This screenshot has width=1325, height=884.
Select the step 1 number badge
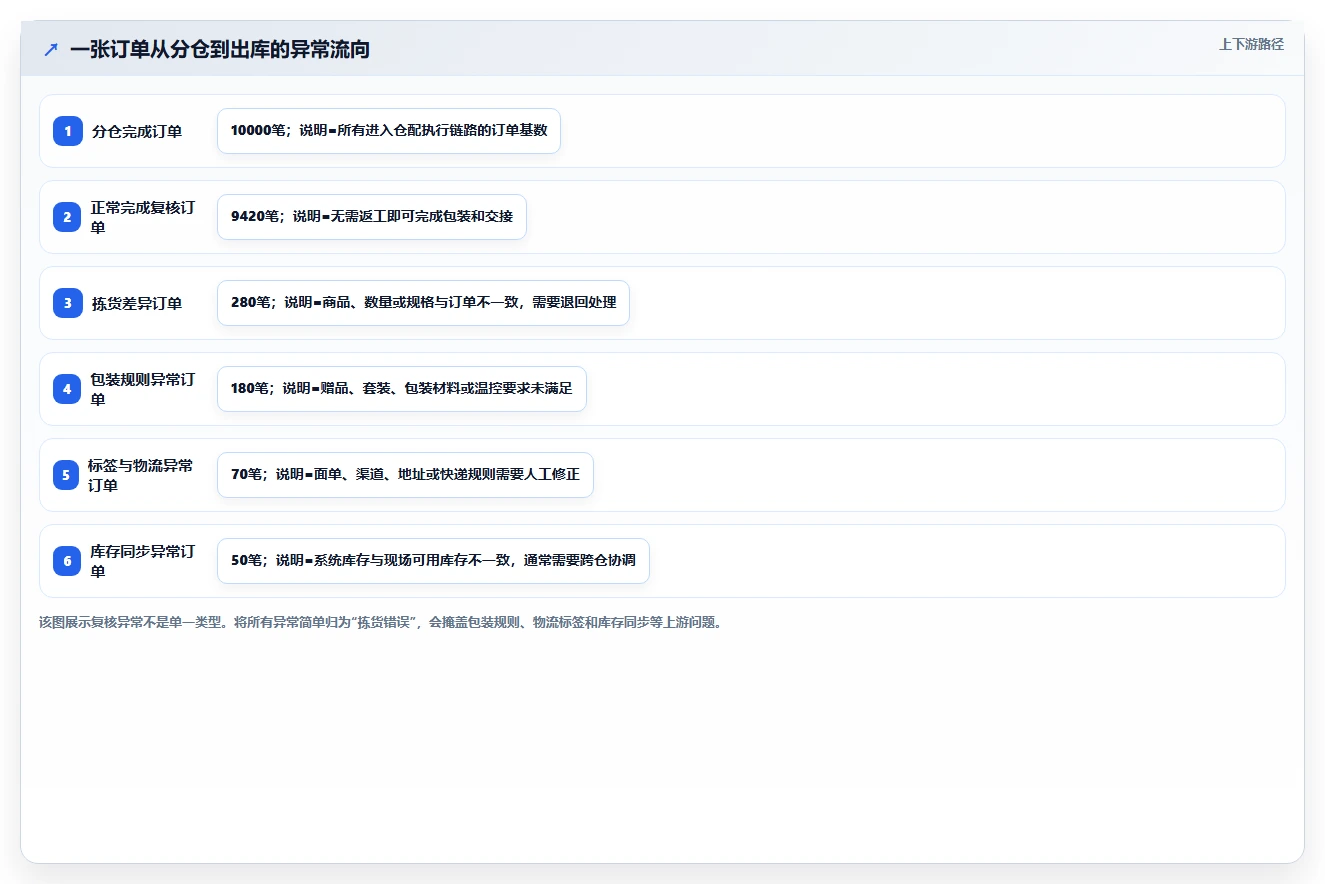click(x=68, y=131)
